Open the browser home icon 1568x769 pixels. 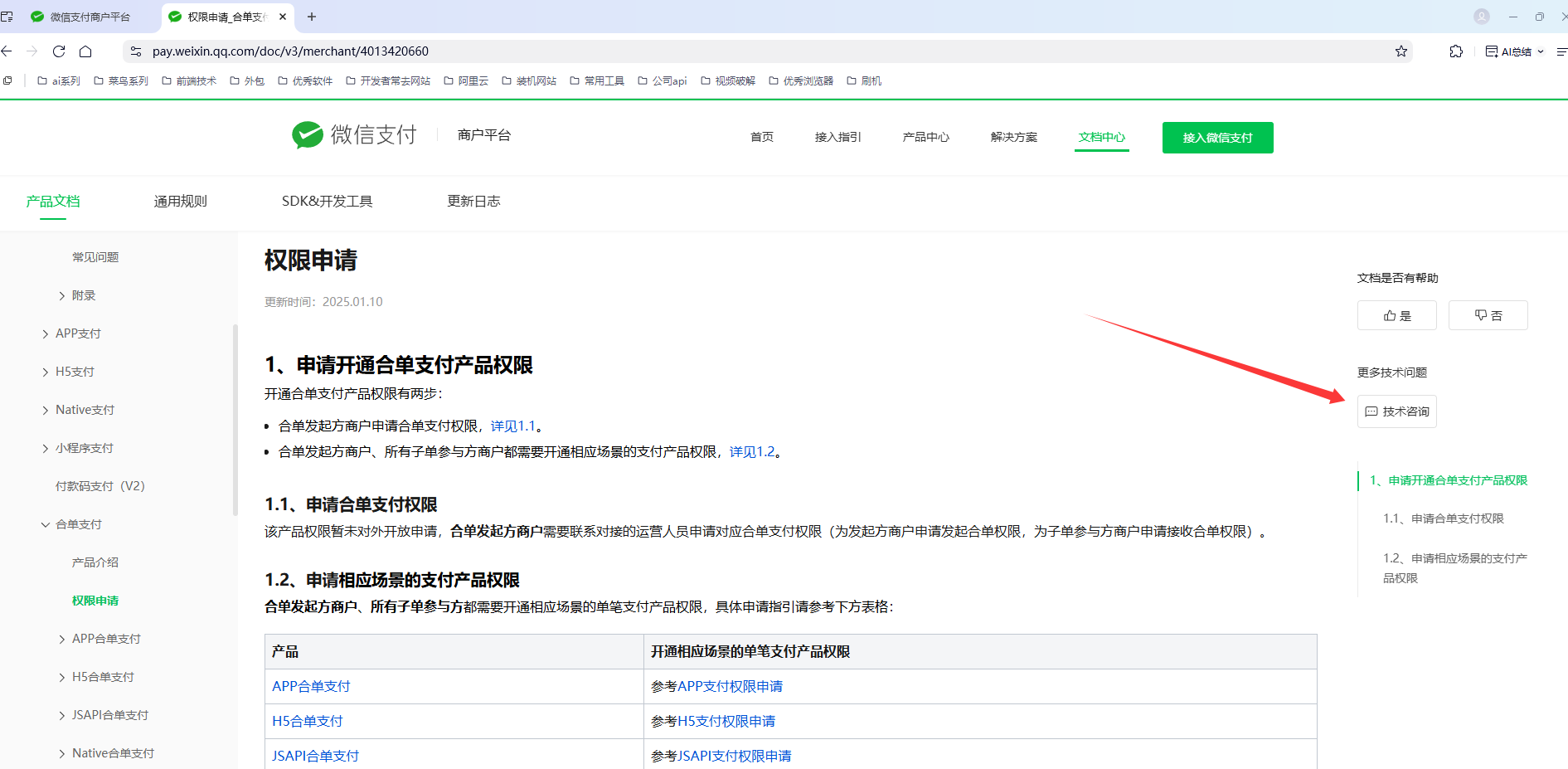point(85,51)
